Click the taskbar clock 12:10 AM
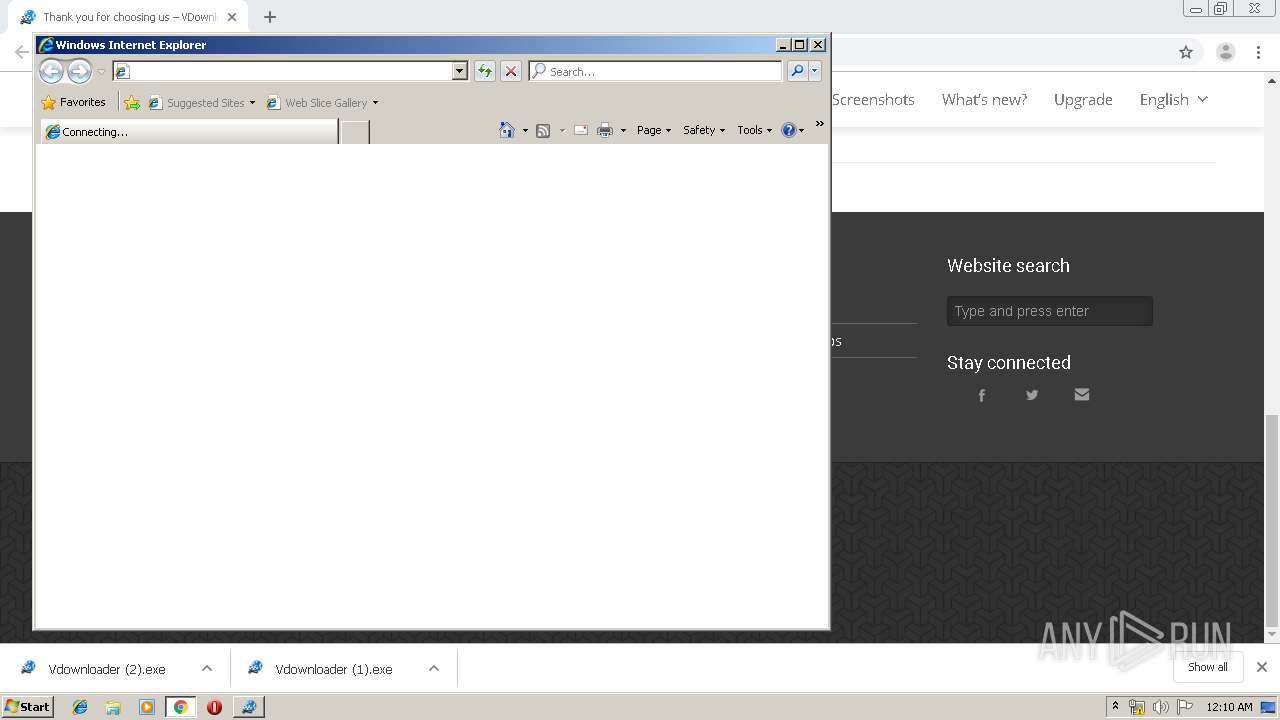 tap(1229, 707)
